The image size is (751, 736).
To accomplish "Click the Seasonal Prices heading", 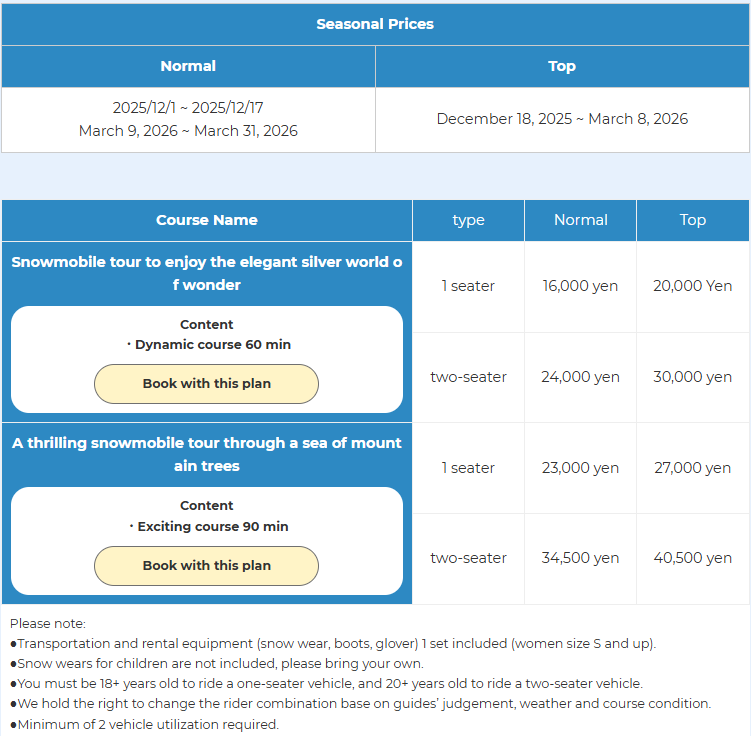I will tap(375, 24).
